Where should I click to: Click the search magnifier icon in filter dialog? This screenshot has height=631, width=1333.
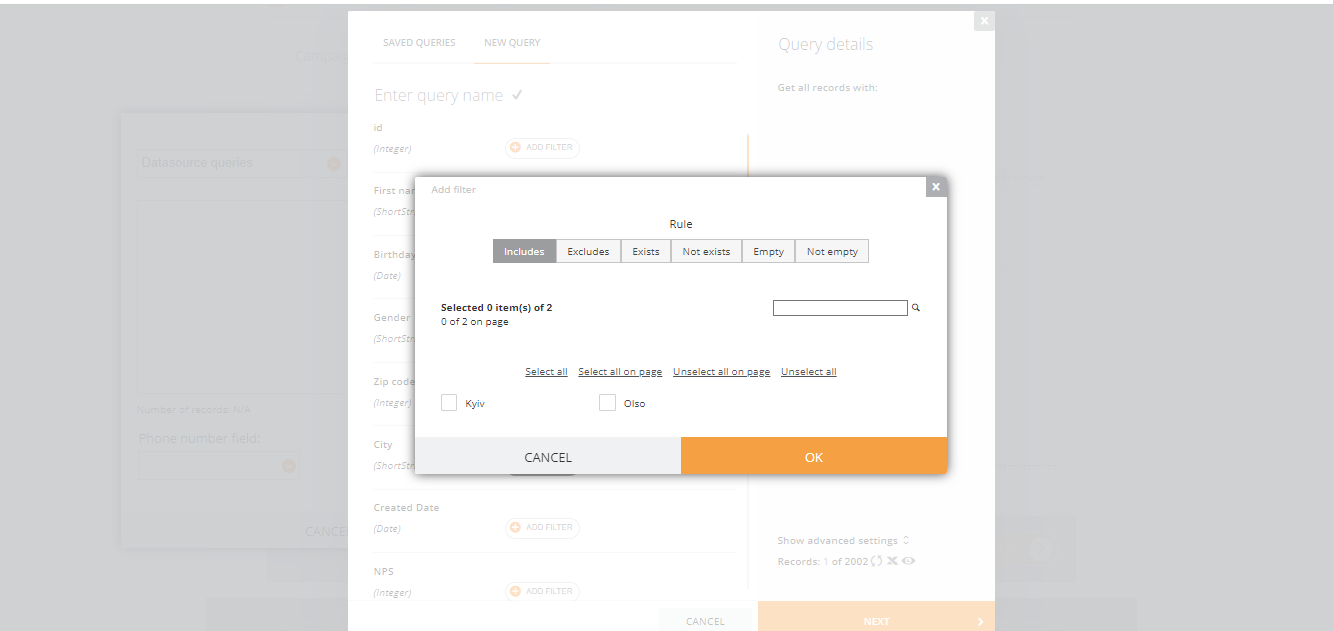click(915, 308)
